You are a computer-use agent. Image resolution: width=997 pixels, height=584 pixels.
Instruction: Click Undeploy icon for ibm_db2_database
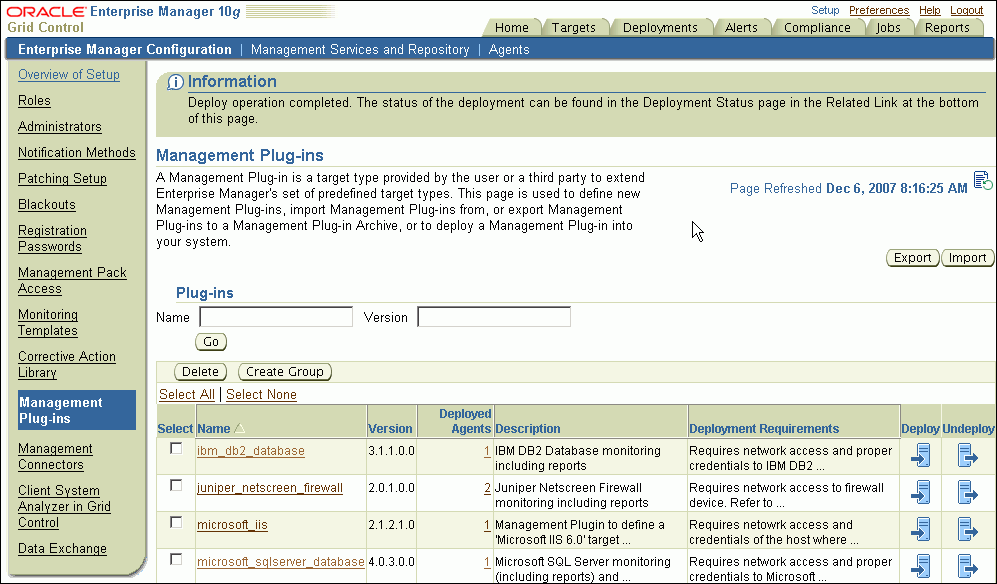click(967, 456)
